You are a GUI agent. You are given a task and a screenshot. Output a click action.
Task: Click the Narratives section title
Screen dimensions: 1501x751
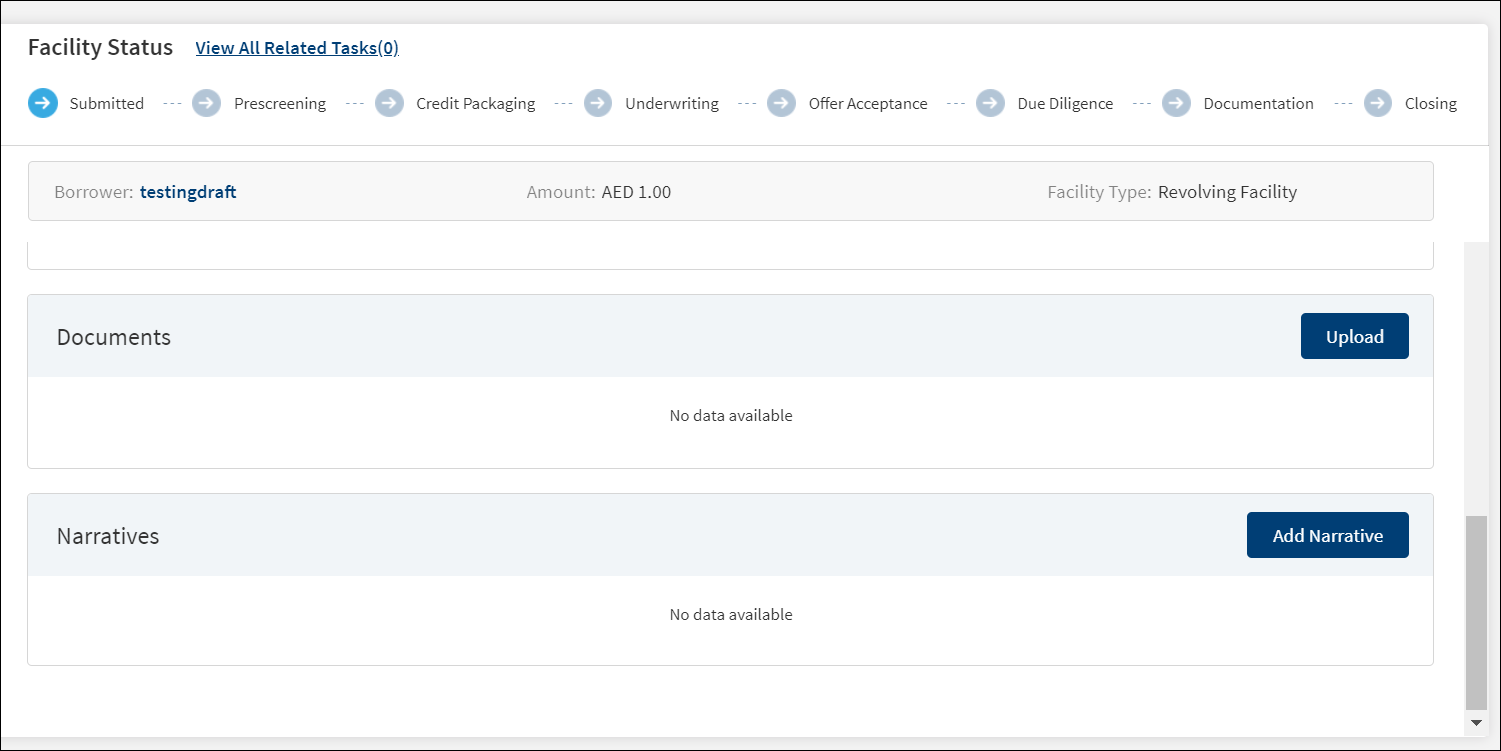[108, 536]
